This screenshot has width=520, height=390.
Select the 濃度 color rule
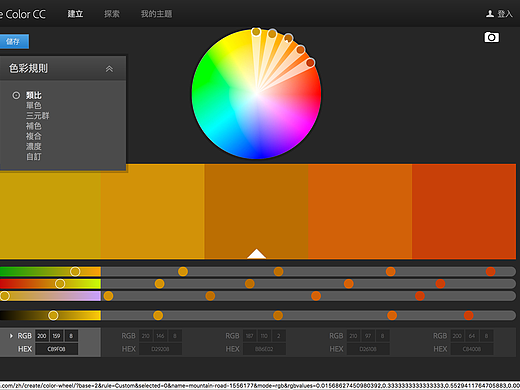click(x=34, y=146)
